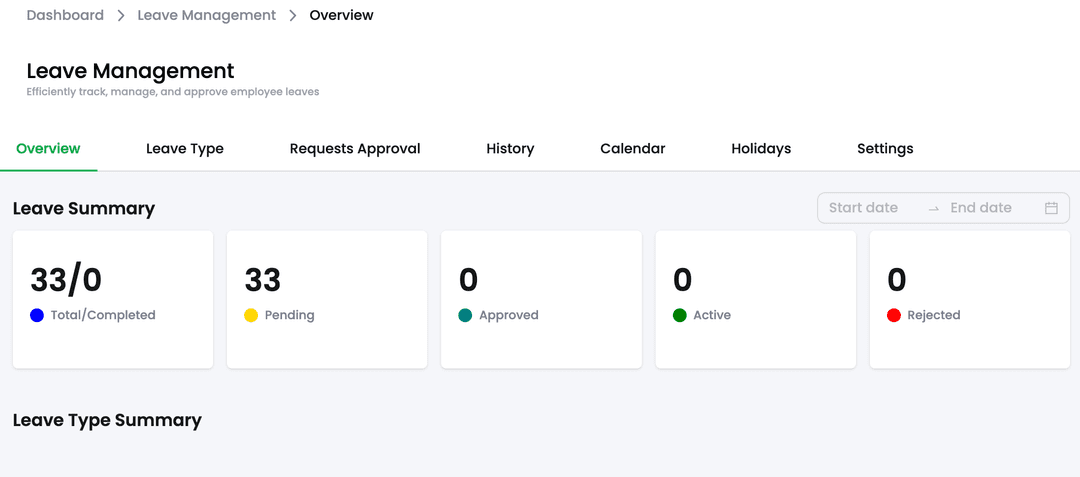Click the 0 value on Active card
Screen dimensions: 1080x477
pyautogui.click(x=683, y=280)
